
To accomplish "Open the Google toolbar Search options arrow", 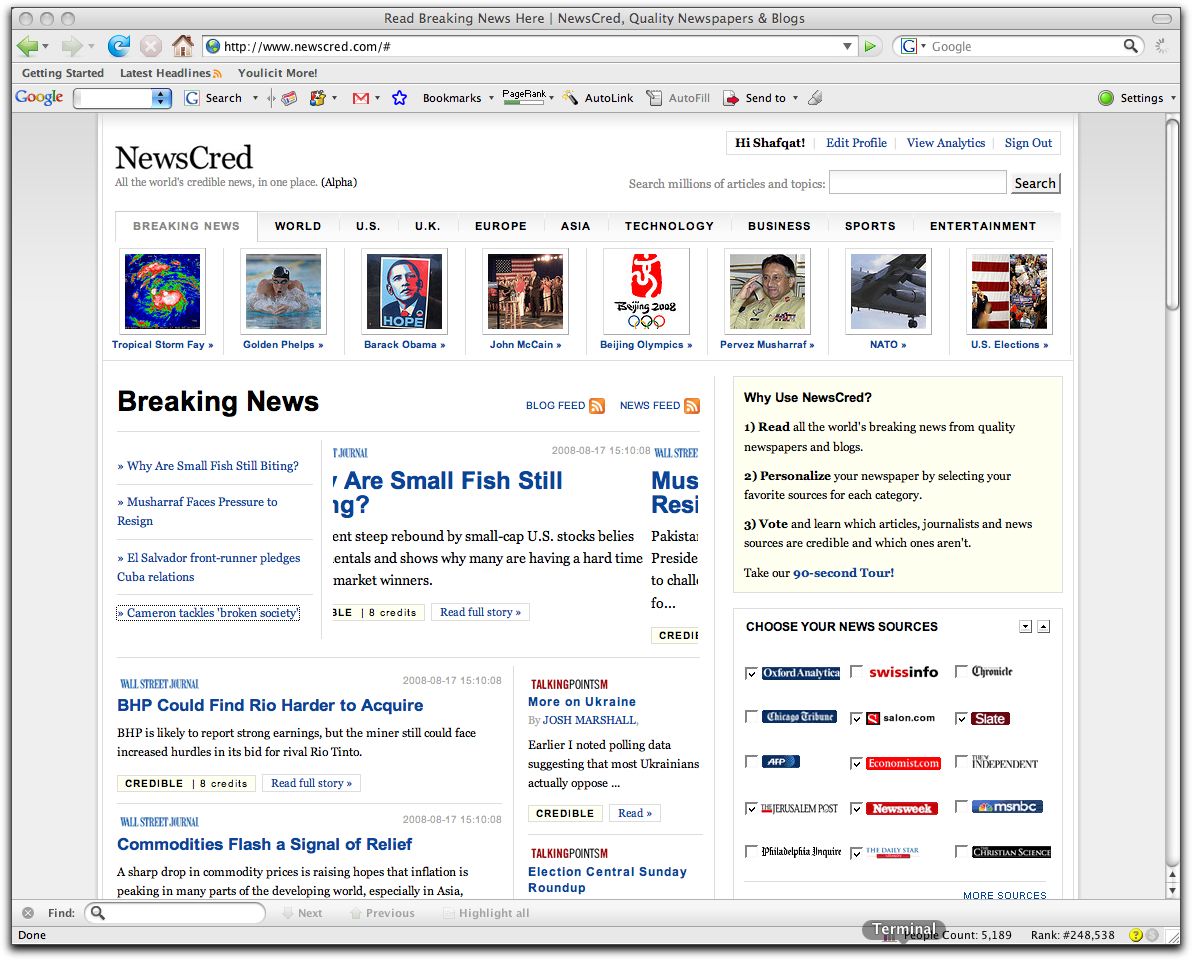I will [255, 98].
